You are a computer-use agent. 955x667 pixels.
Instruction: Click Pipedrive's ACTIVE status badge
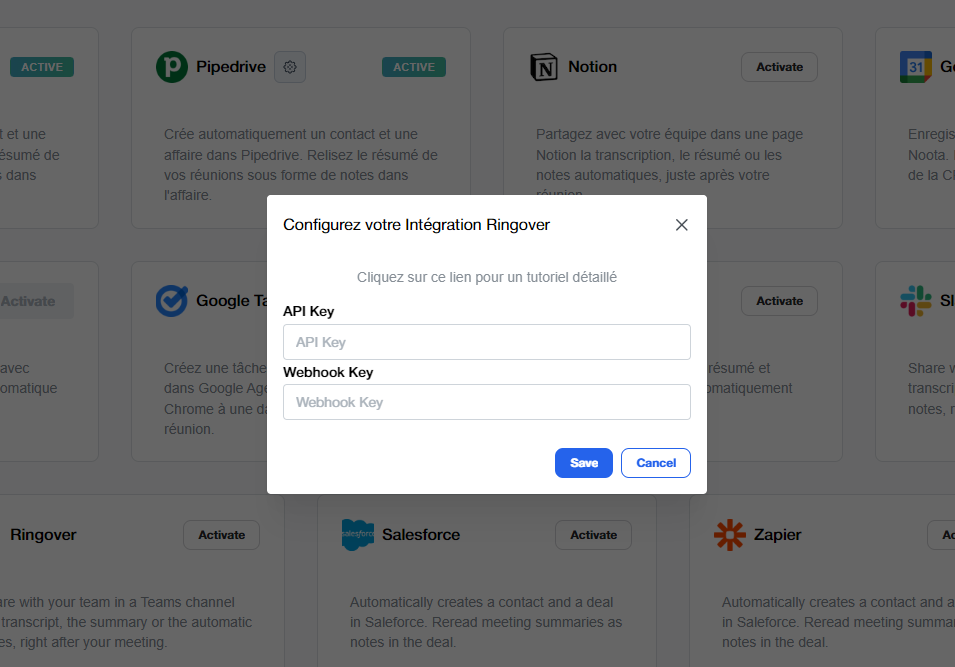click(x=414, y=67)
